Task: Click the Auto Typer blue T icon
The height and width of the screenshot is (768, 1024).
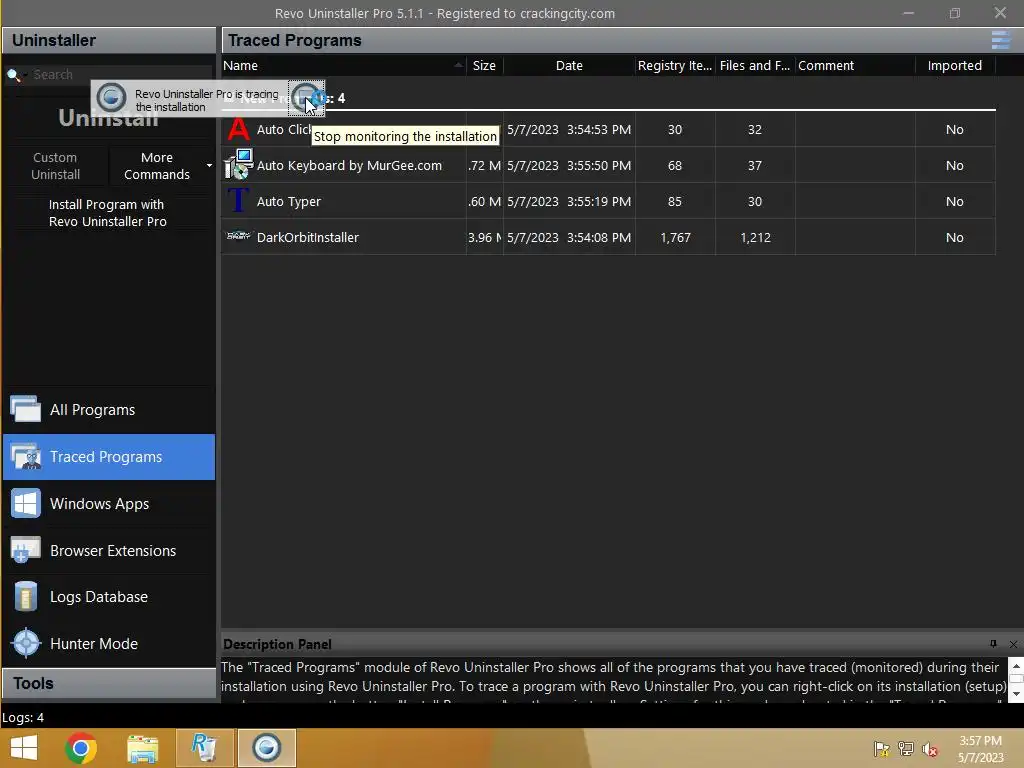Action: click(238, 200)
